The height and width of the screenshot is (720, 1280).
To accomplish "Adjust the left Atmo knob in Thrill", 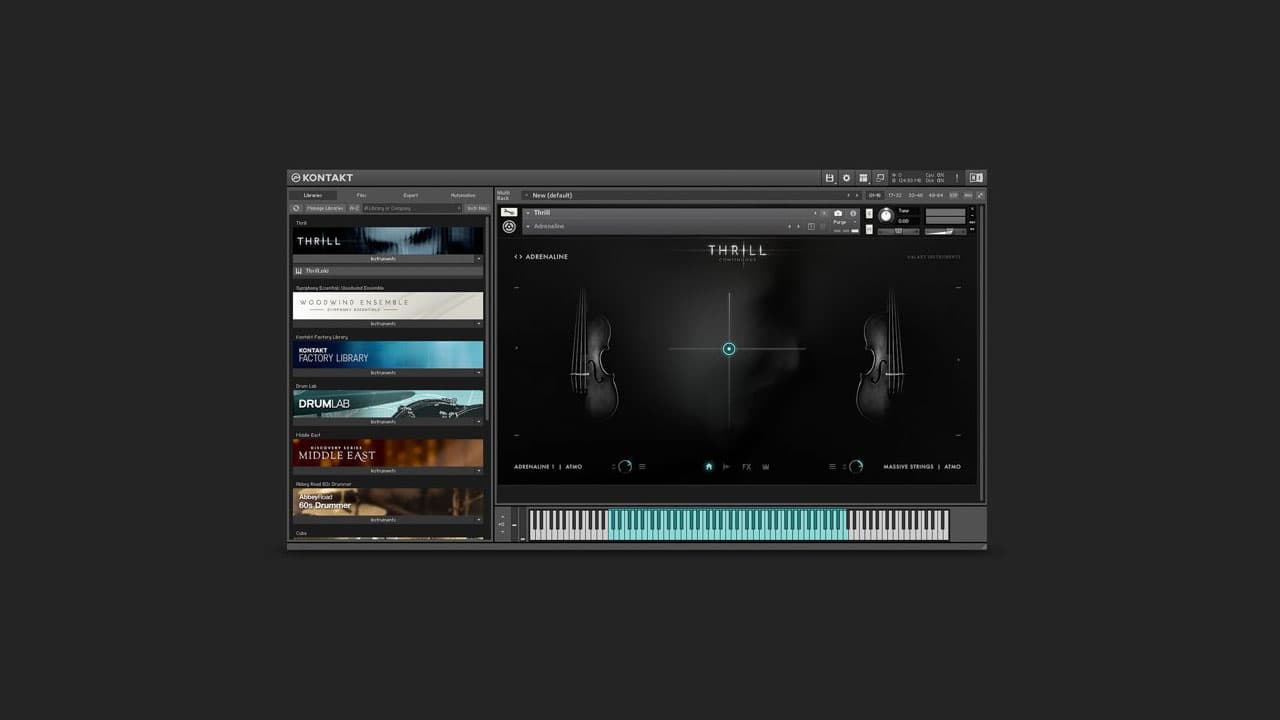I will (623, 466).
